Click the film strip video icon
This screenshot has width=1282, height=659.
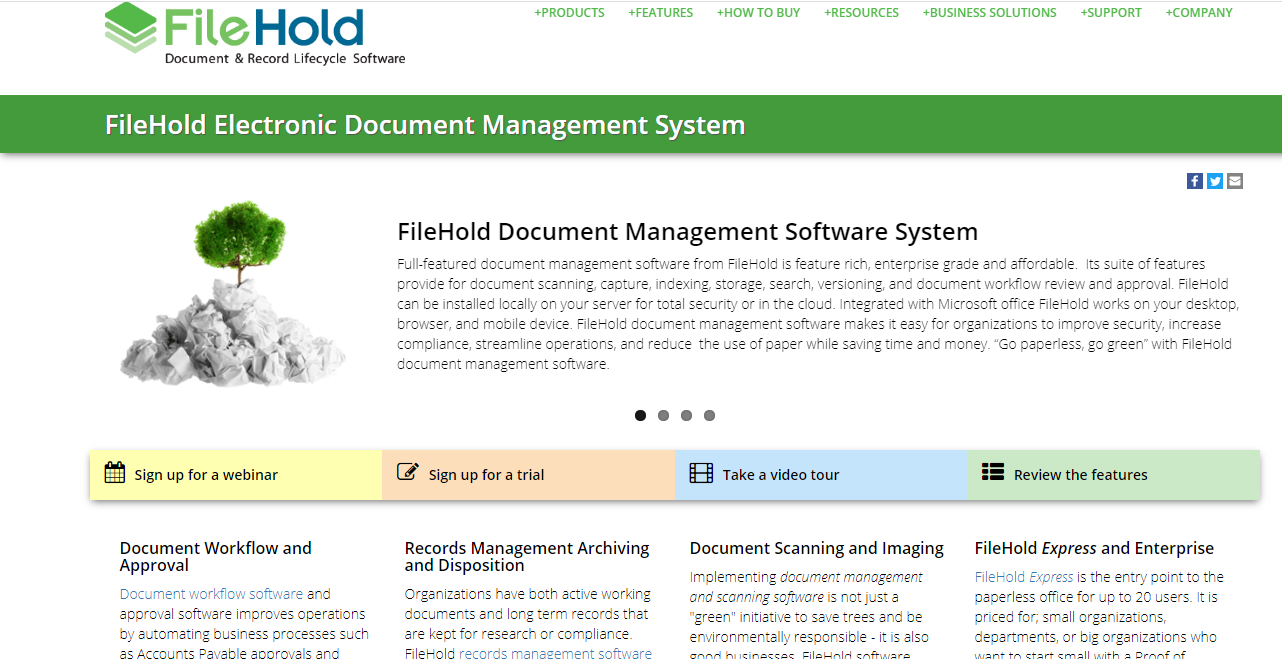(x=702, y=473)
